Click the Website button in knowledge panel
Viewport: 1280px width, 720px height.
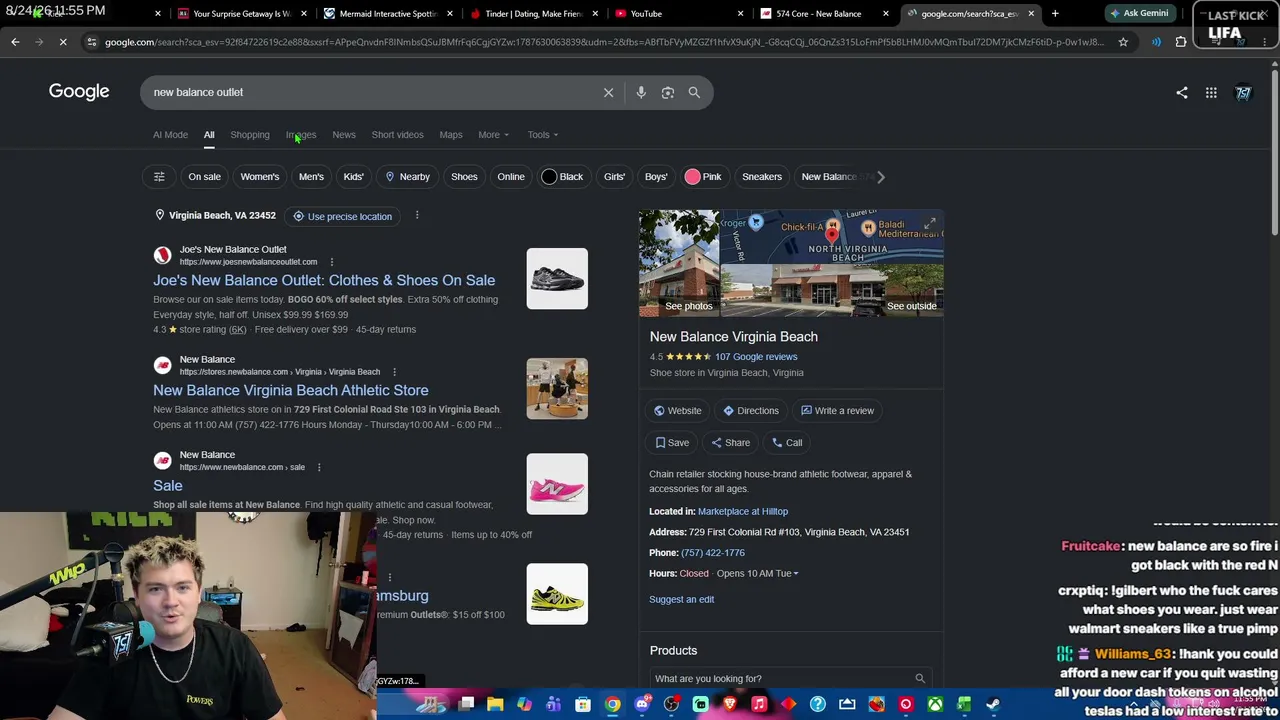677,411
